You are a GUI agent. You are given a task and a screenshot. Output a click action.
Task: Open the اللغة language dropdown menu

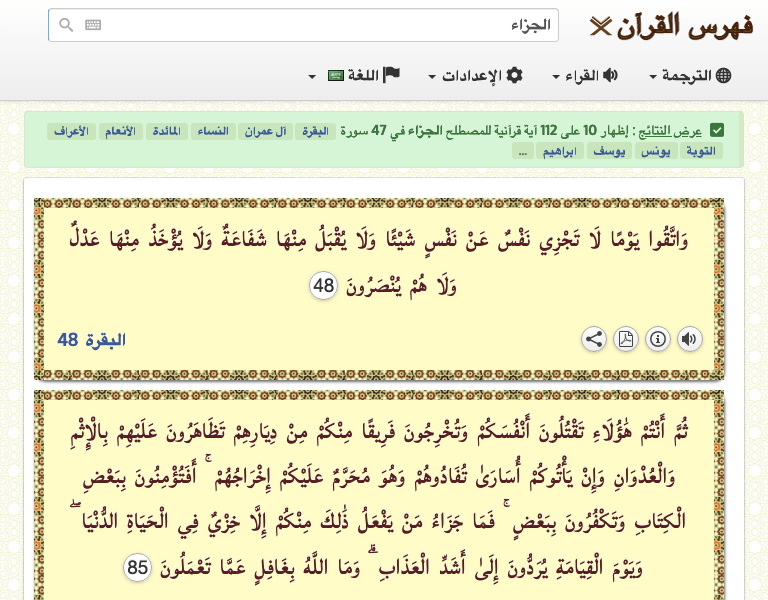coord(355,76)
